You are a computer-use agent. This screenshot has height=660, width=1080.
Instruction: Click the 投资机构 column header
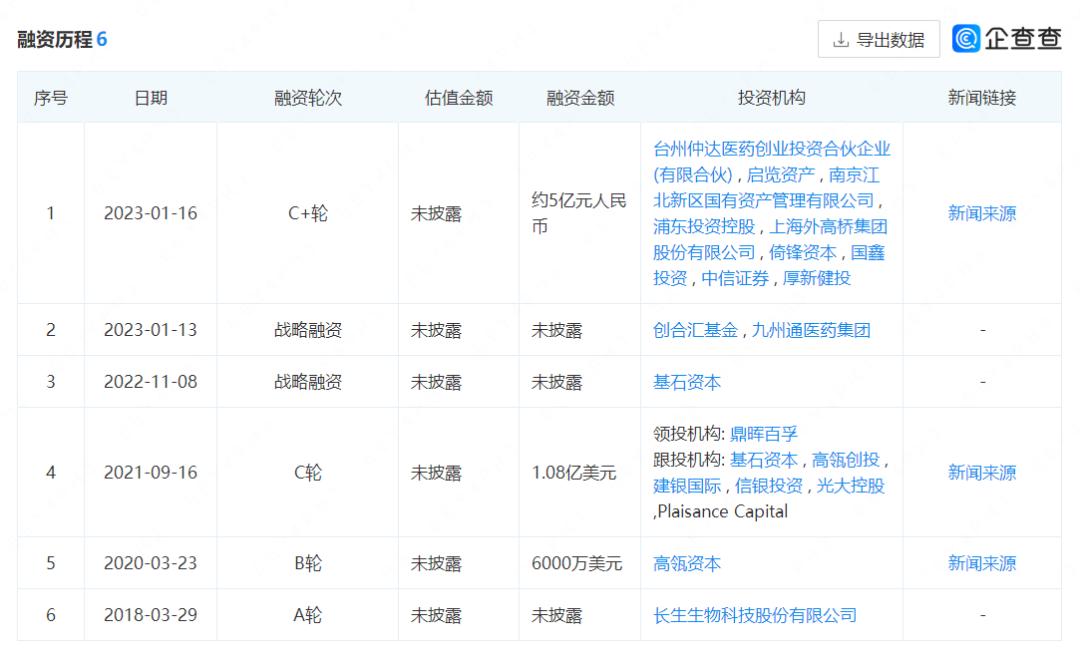tap(771, 98)
